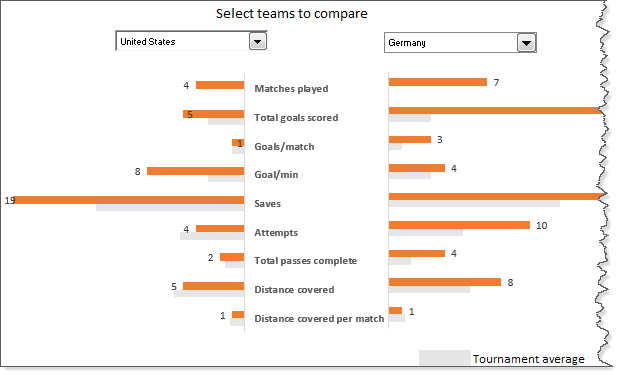
Task: Select Germany Distance covered bar labeled 8
Action: pyautogui.click(x=445, y=282)
